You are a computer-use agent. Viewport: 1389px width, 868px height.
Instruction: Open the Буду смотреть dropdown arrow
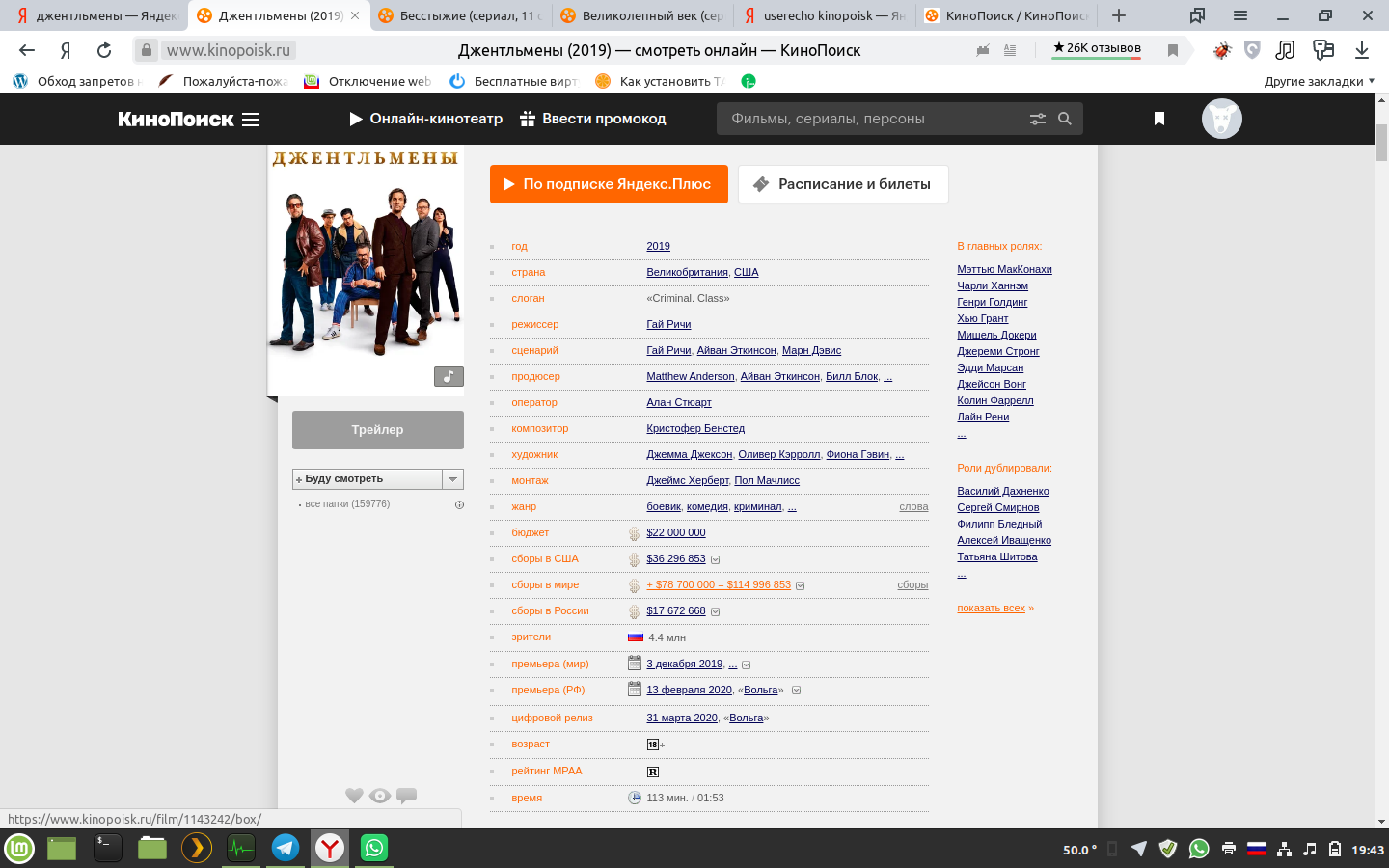click(452, 479)
